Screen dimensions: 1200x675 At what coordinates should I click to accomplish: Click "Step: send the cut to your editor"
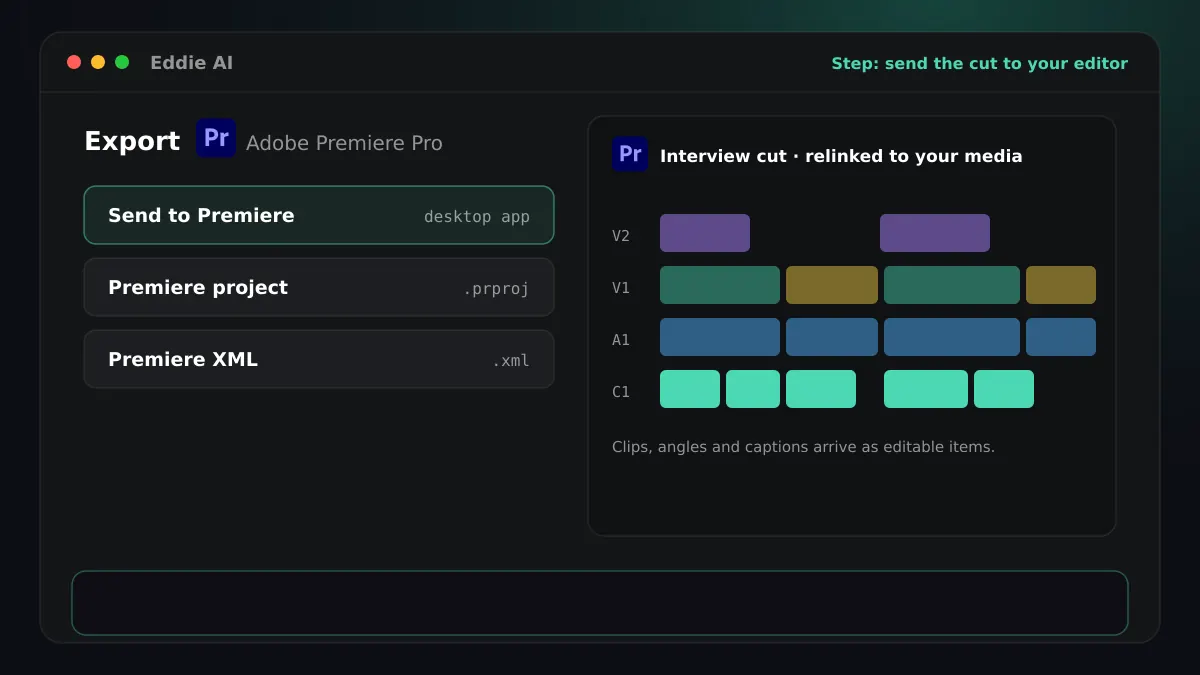[979, 63]
